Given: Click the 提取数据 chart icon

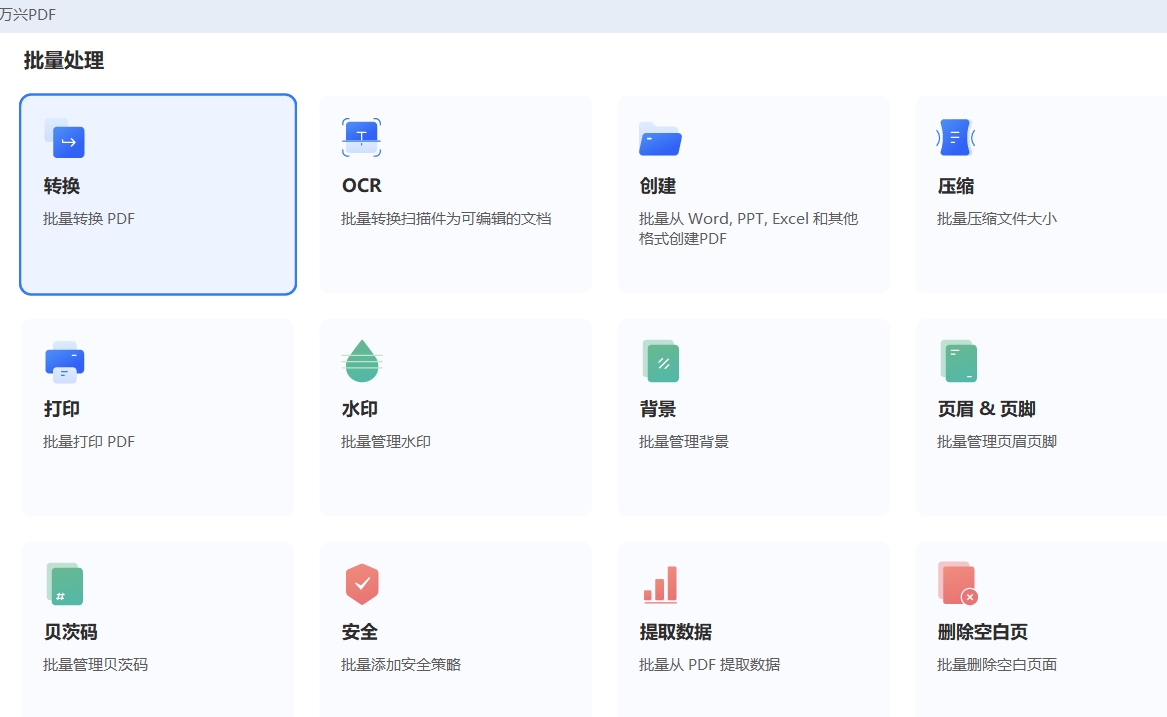Looking at the screenshot, I should pos(659,584).
